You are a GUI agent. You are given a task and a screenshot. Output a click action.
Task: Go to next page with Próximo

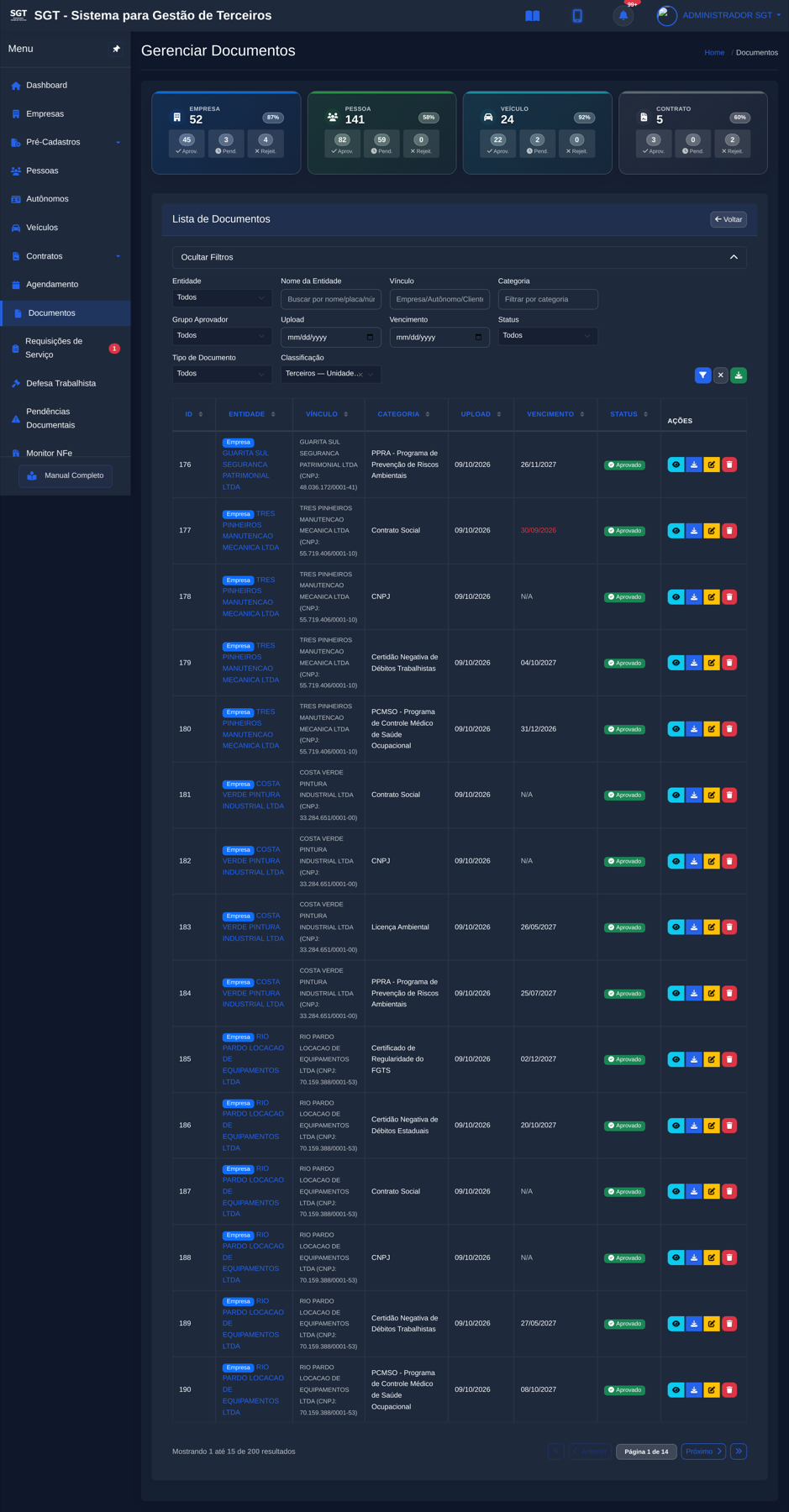(x=703, y=1452)
